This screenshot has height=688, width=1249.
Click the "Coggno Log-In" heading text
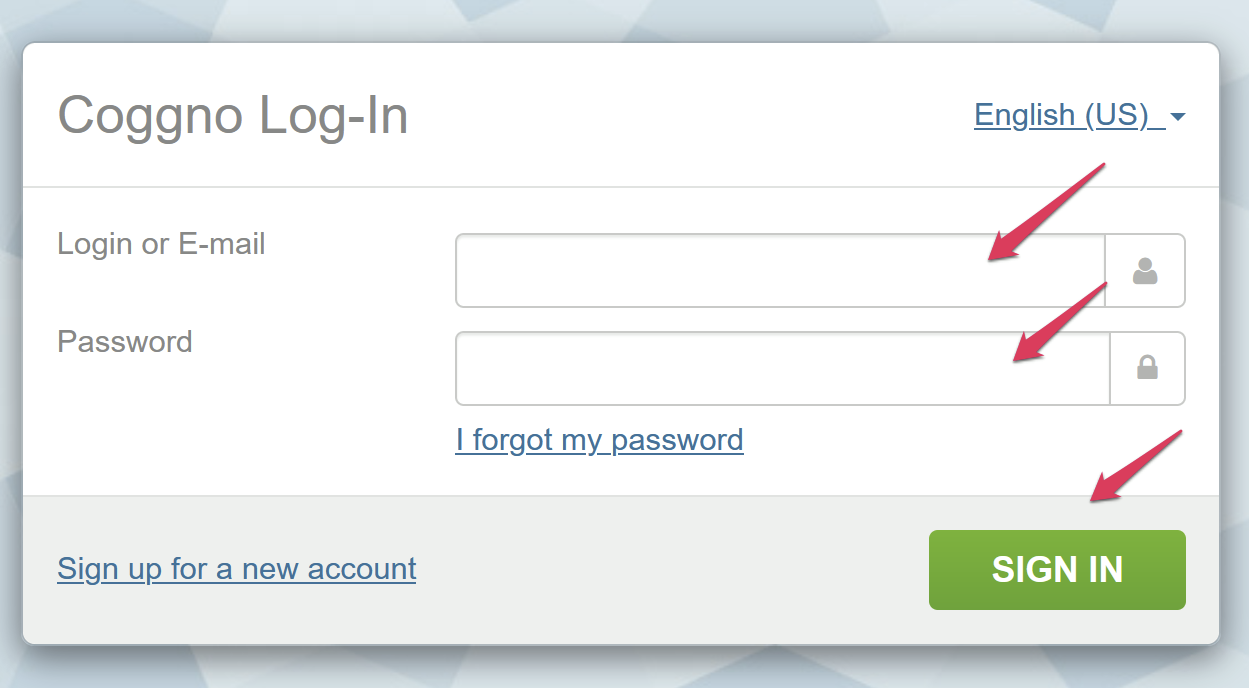coord(233,116)
